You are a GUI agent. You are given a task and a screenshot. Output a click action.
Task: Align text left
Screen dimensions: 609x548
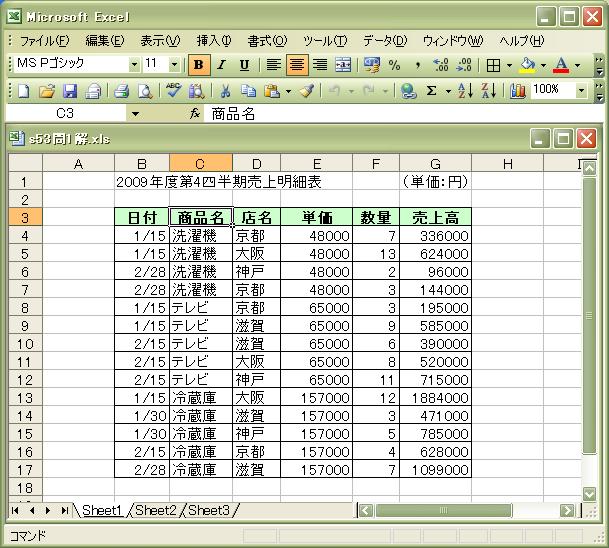(273, 65)
